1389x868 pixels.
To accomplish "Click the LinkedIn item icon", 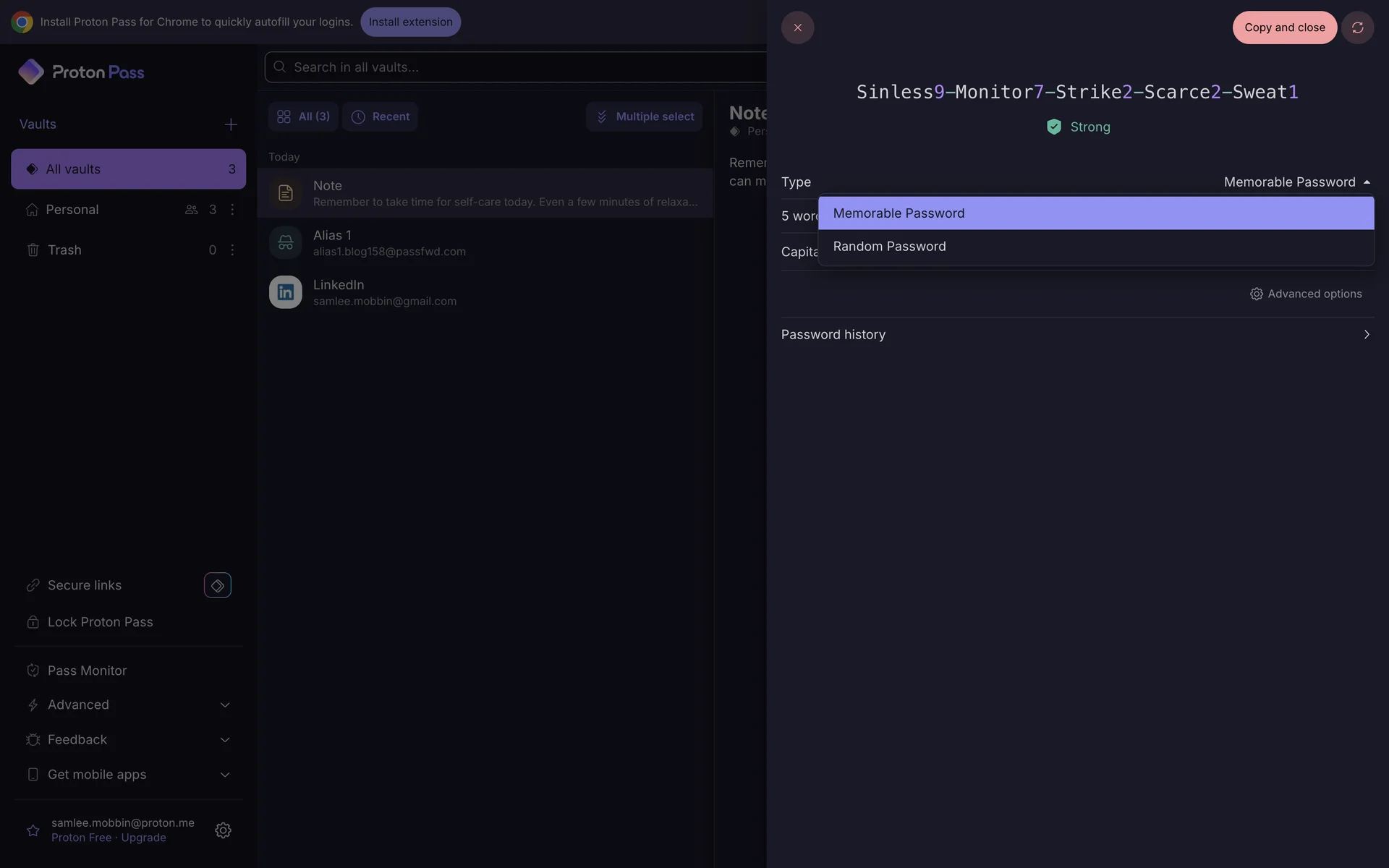I will pos(286,292).
